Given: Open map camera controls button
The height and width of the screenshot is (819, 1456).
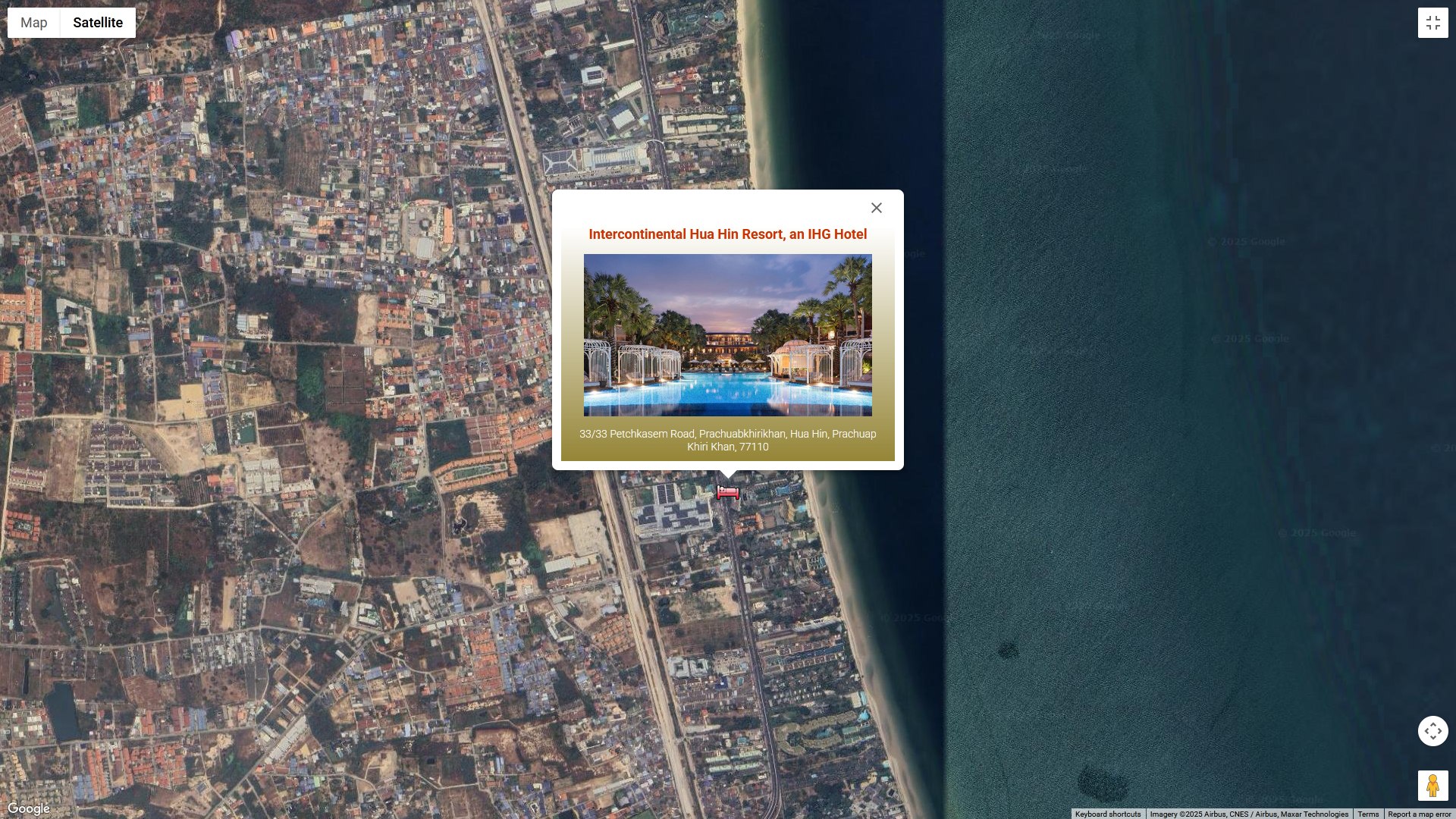Looking at the screenshot, I should coord(1432,731).
